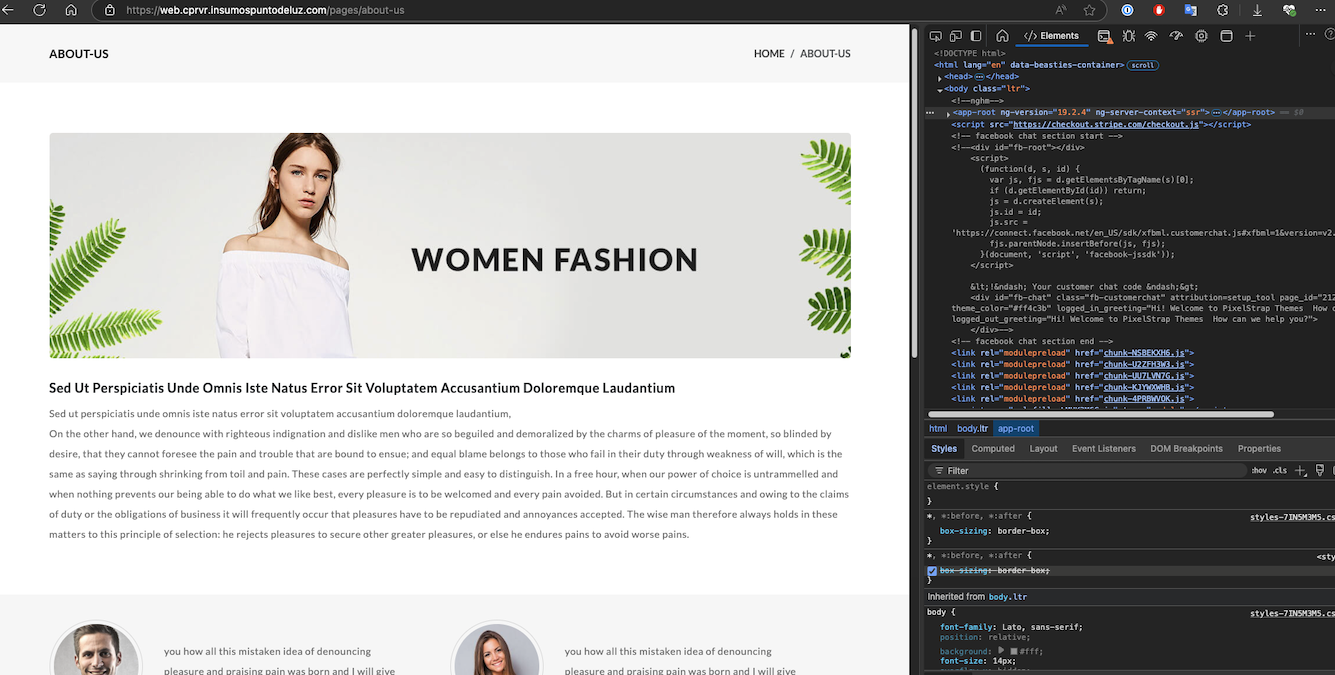This screenshot has height=675, width=1335.
Task: Open the Event Listeners tab
Action: (1103, 449)
